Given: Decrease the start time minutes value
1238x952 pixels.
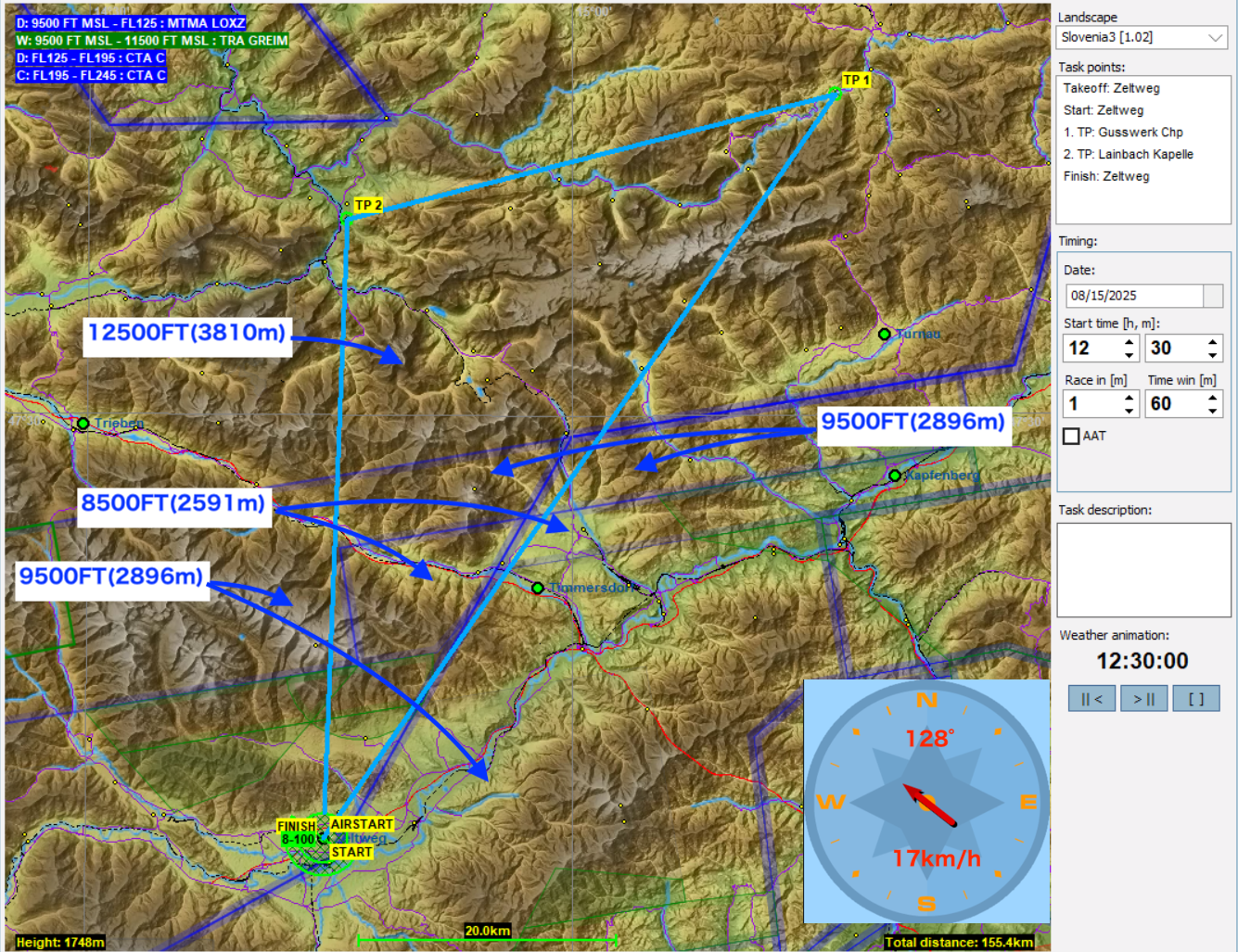Looking at the screenshot, I should [1212, 355].
